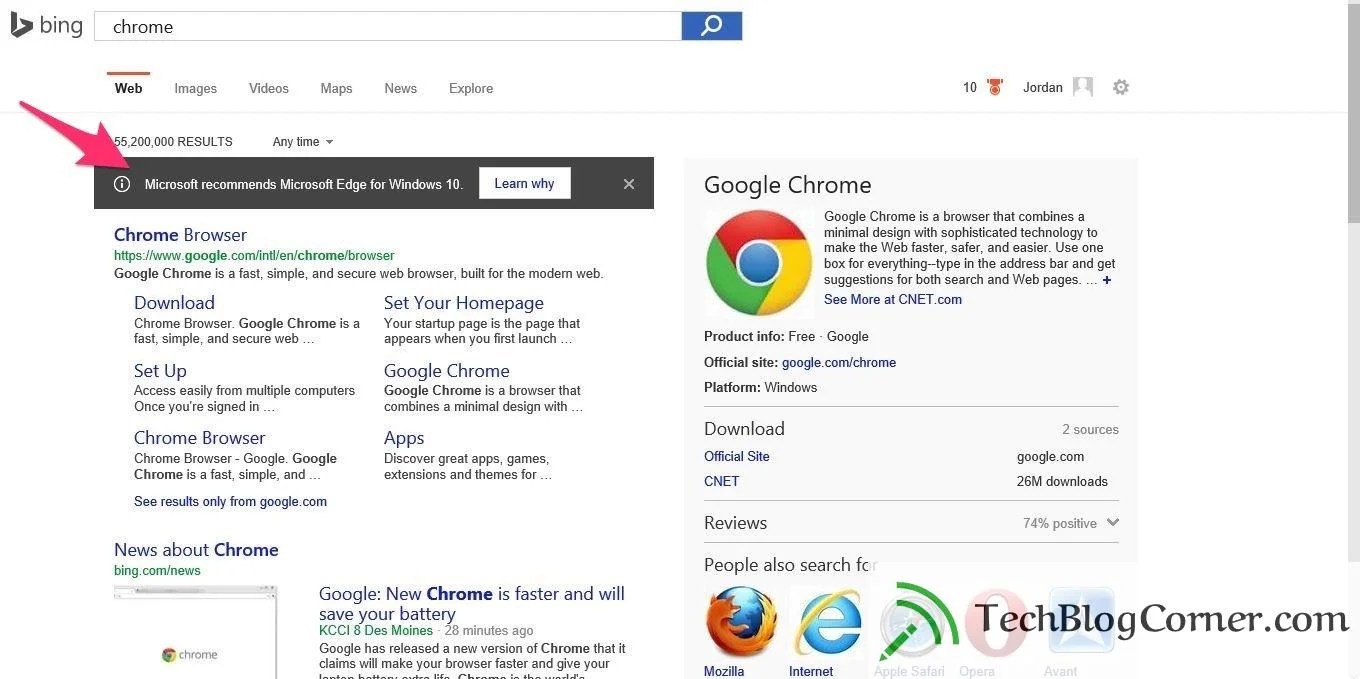
Task: Open Jordan's profile avatar
Action: tap(1083, 87)
